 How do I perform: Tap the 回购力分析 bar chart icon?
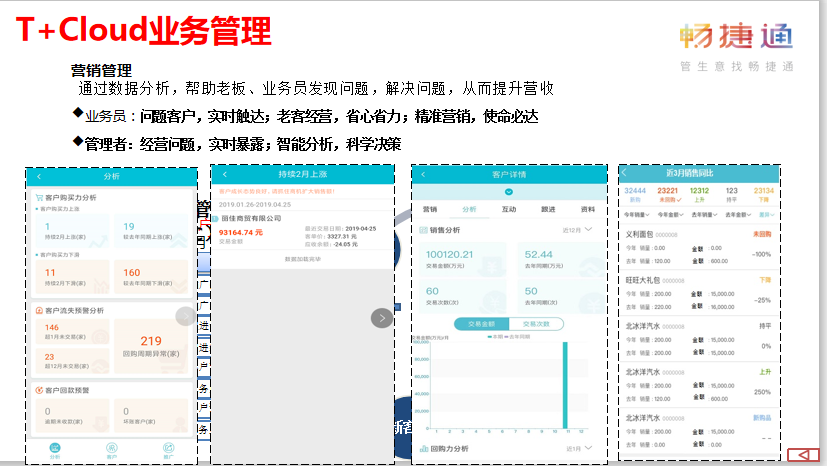click(x=424, y=449)
